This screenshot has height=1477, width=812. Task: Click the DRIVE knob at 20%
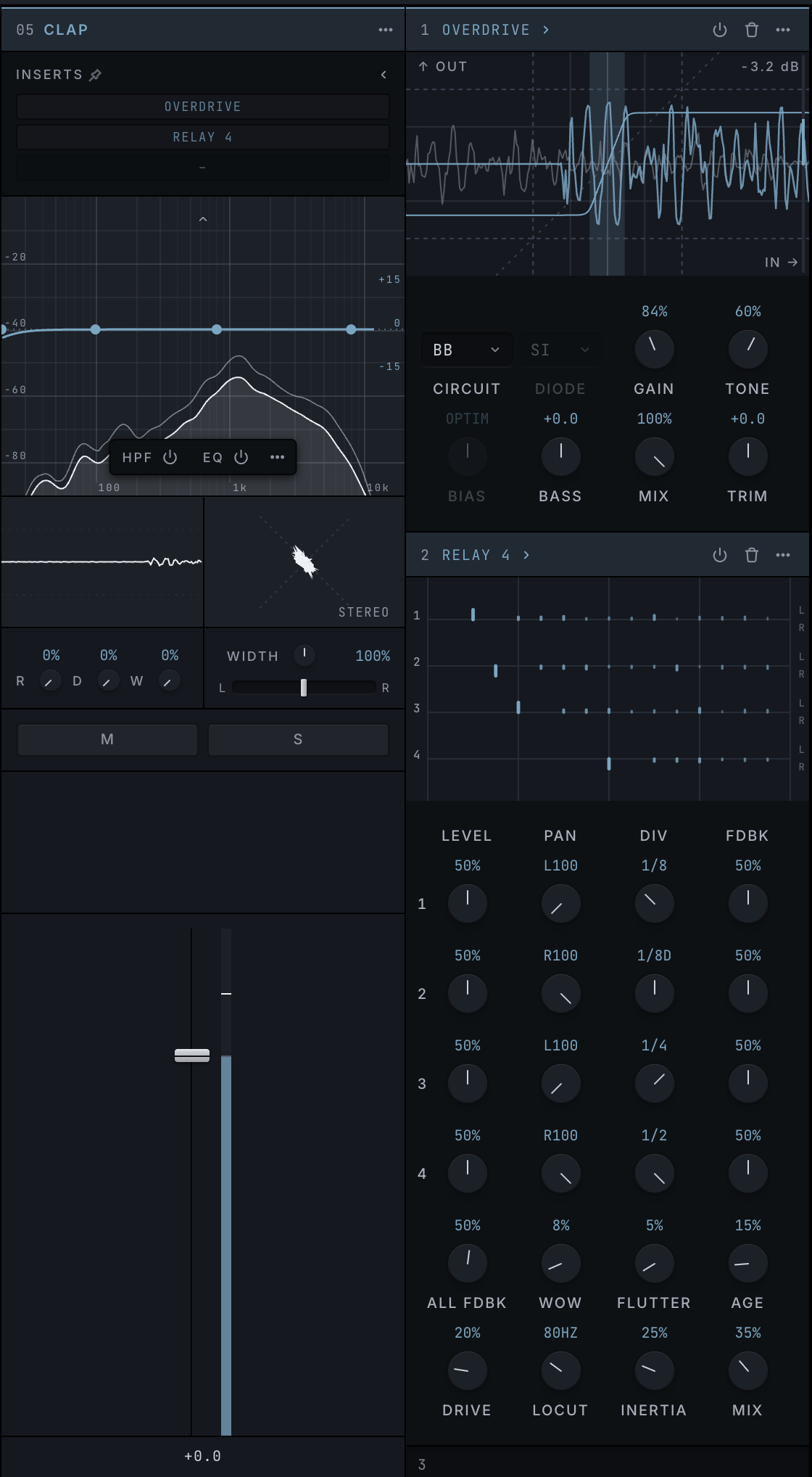click(x=467, y=1370)
